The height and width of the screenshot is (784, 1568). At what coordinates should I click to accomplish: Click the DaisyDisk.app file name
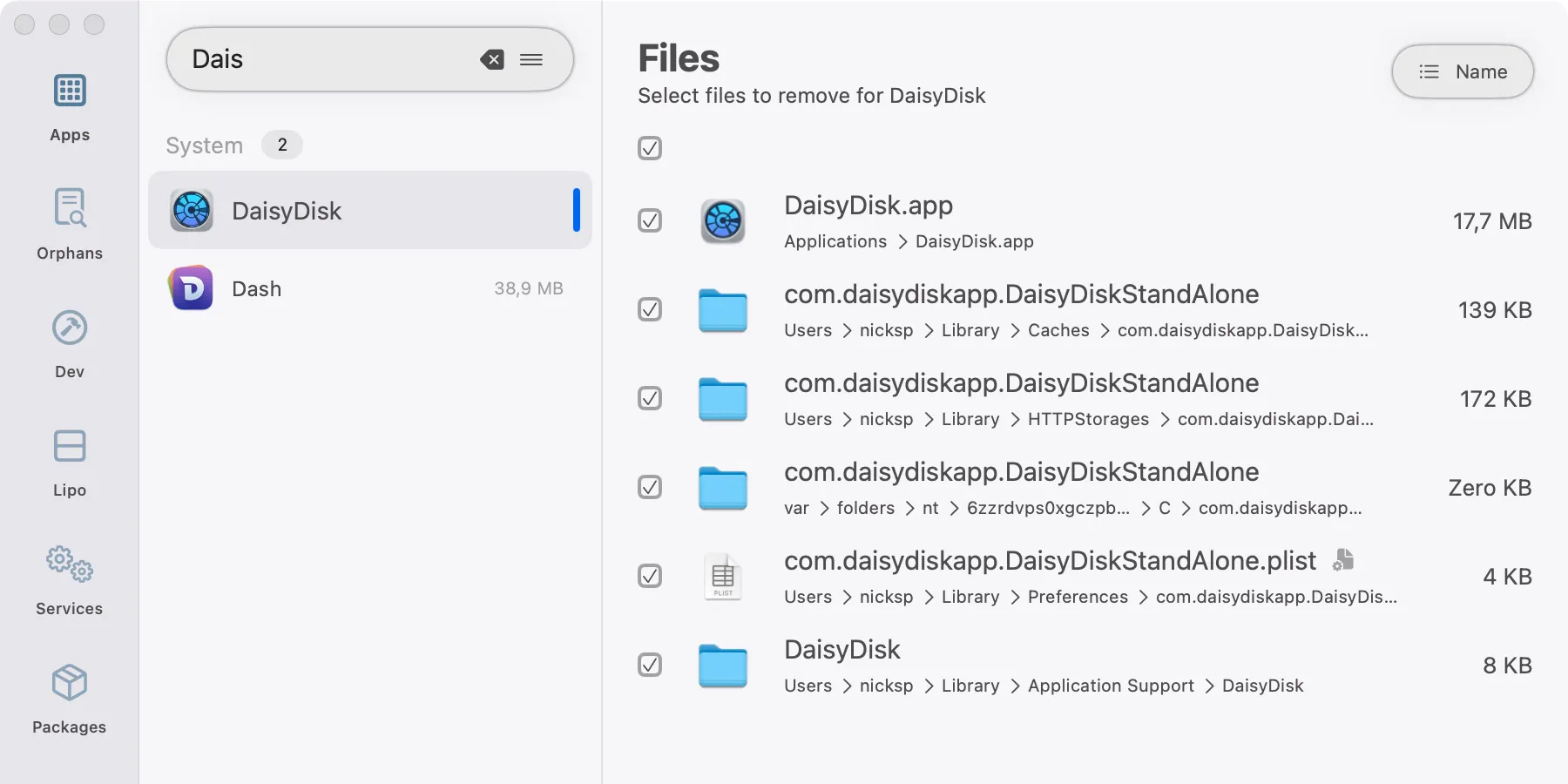pos(868,206)
